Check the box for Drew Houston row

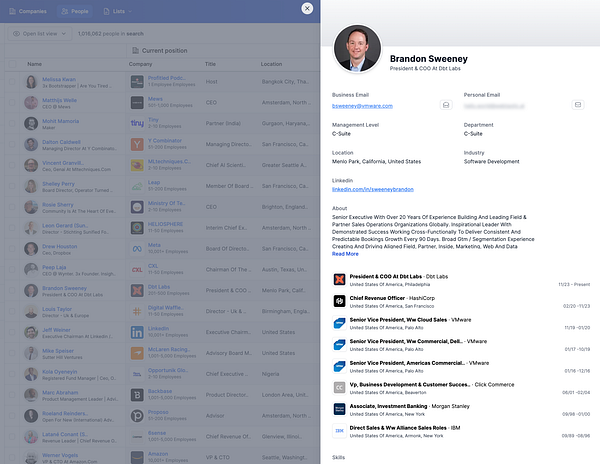coord(12,249)
